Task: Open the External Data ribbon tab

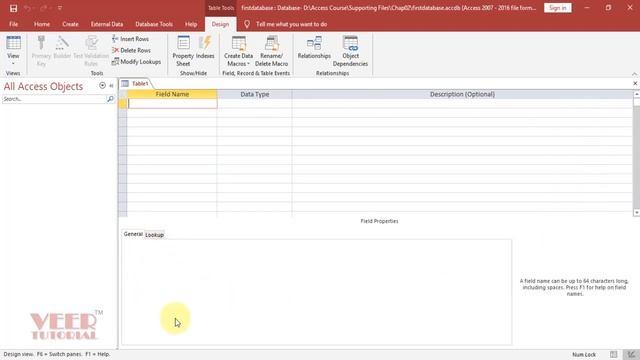Action: point(107,24)
